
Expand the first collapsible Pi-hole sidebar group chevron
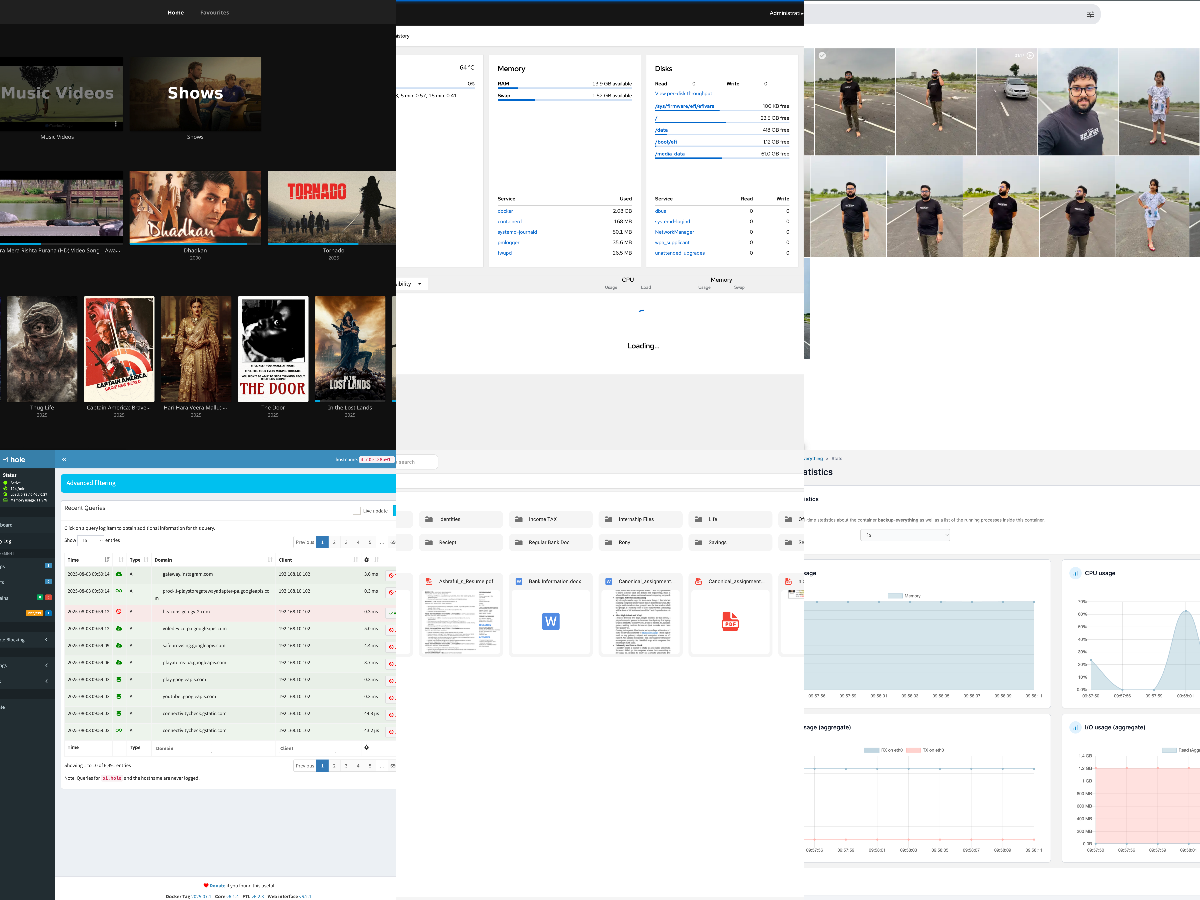[47, 638]
